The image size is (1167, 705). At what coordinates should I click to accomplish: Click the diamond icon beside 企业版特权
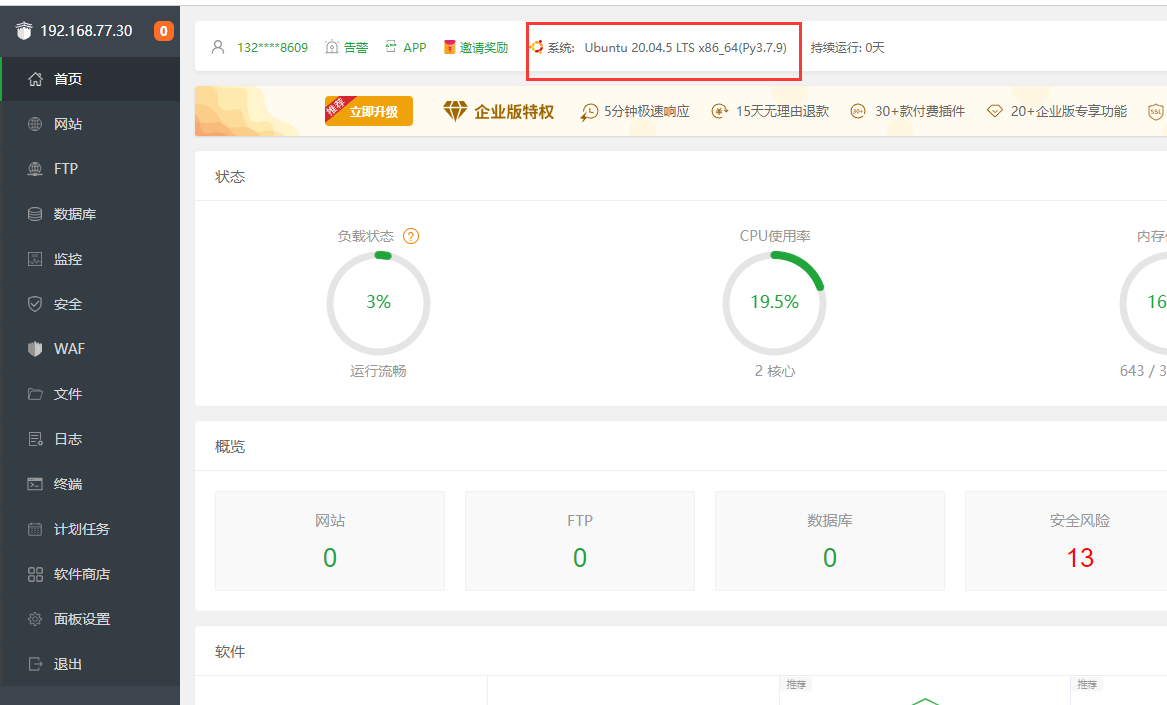[455, 111]
